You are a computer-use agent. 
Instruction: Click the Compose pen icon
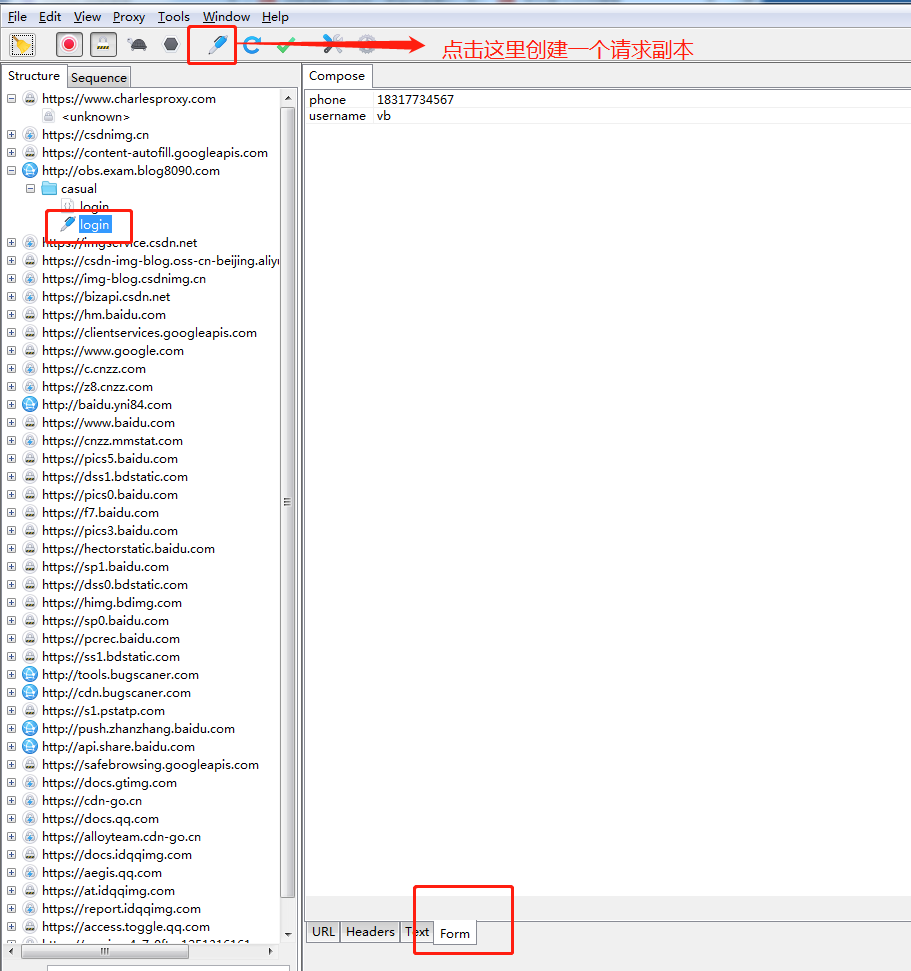[x=217, y=45]
